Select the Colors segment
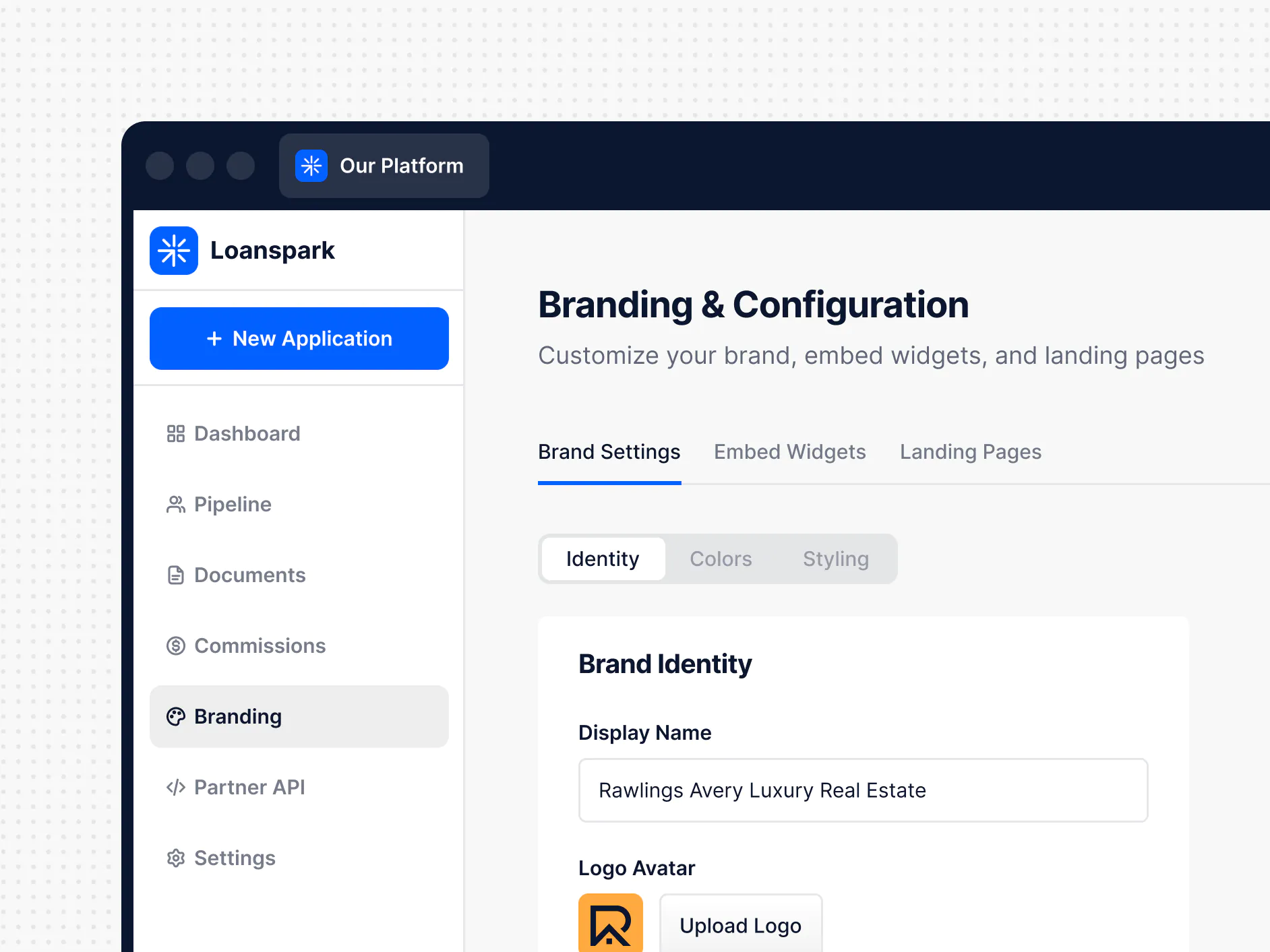 (721, 559)
